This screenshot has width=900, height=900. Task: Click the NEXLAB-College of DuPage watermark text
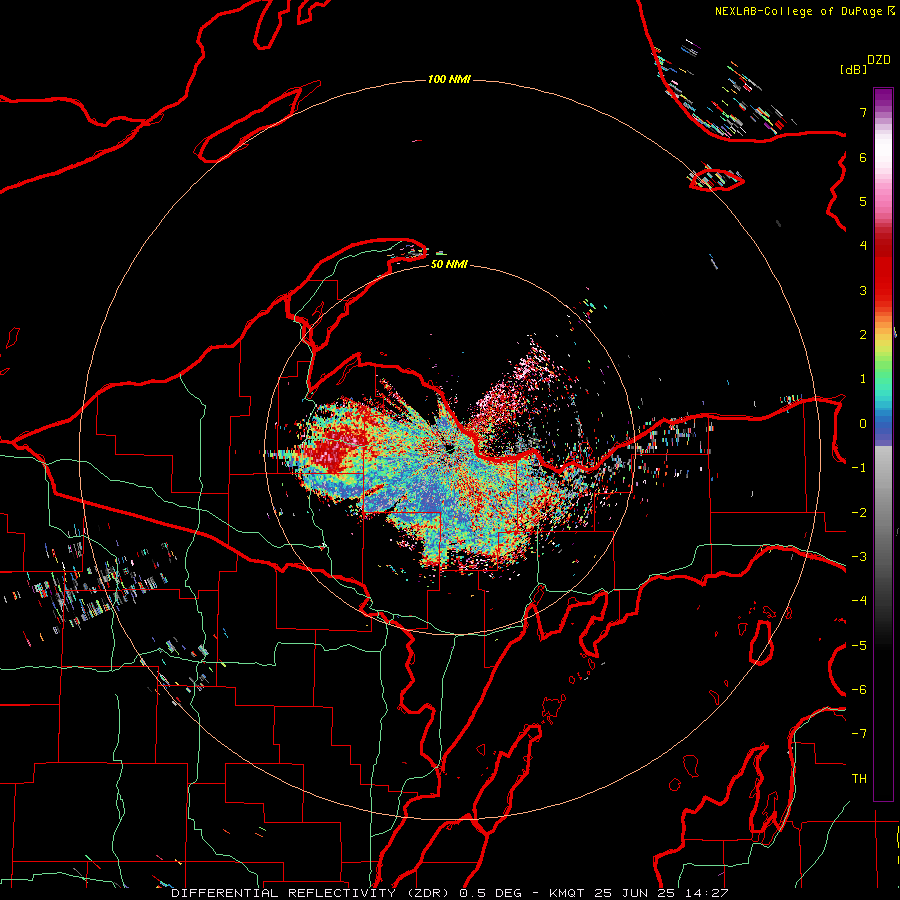coord(800,11)
